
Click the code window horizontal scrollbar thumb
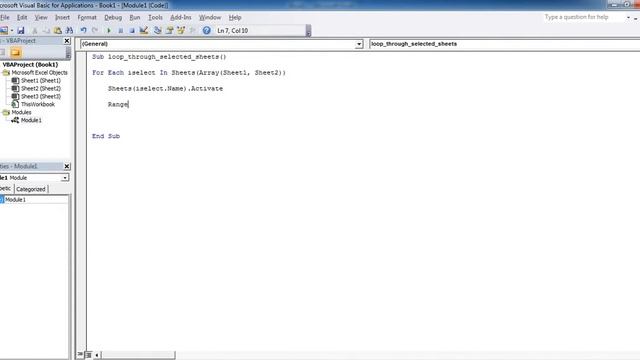pyautogui.click(x=138, y=355)
